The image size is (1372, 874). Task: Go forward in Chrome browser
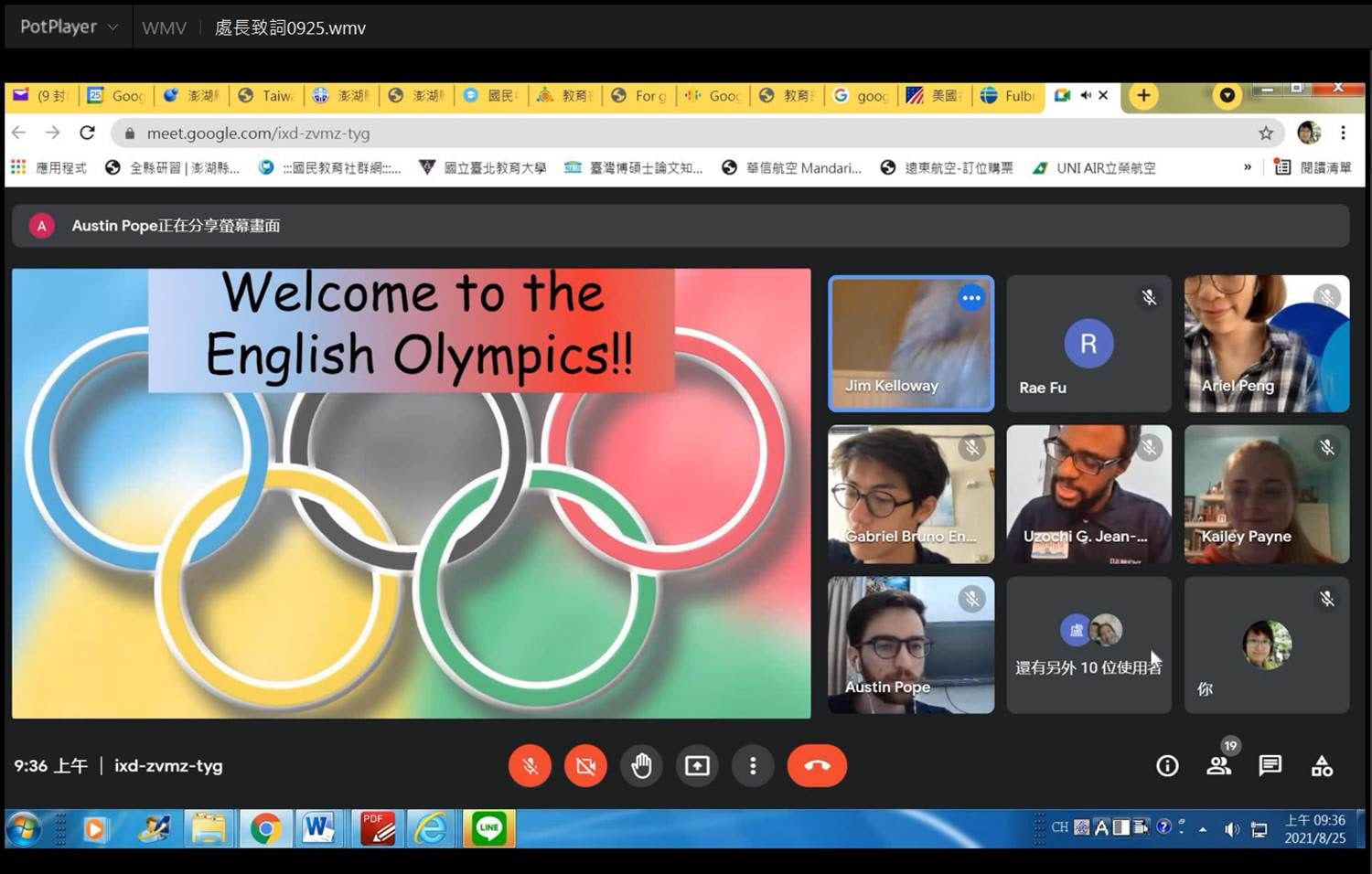click(53, 133)
